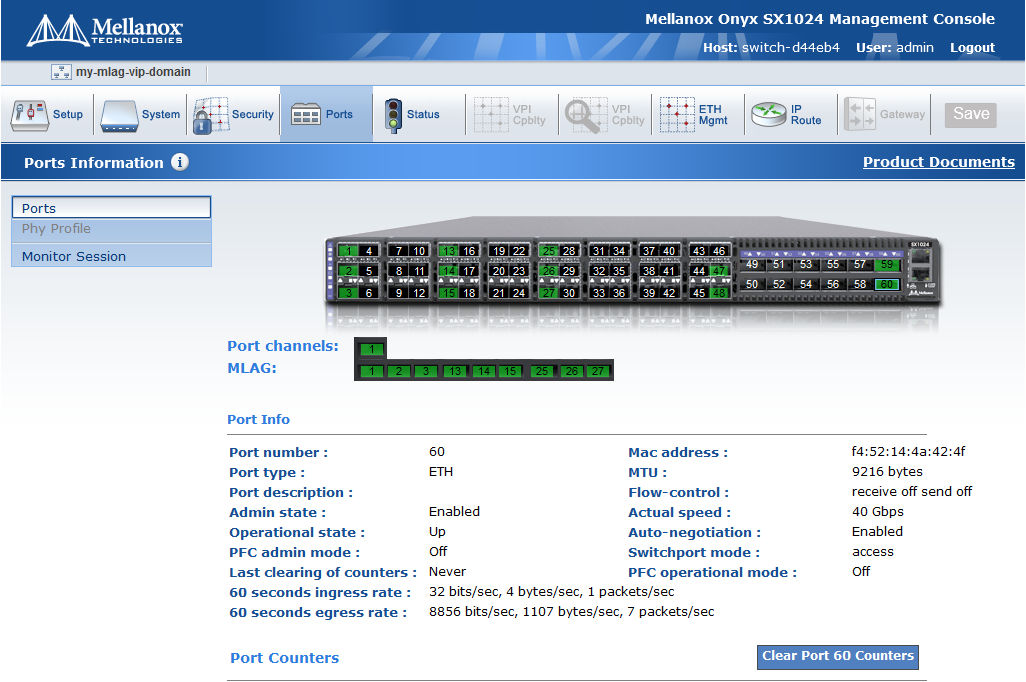This screenshot has height=682, width=1026.
Task: Select port channel 1 box
Action: coord(371,349)
